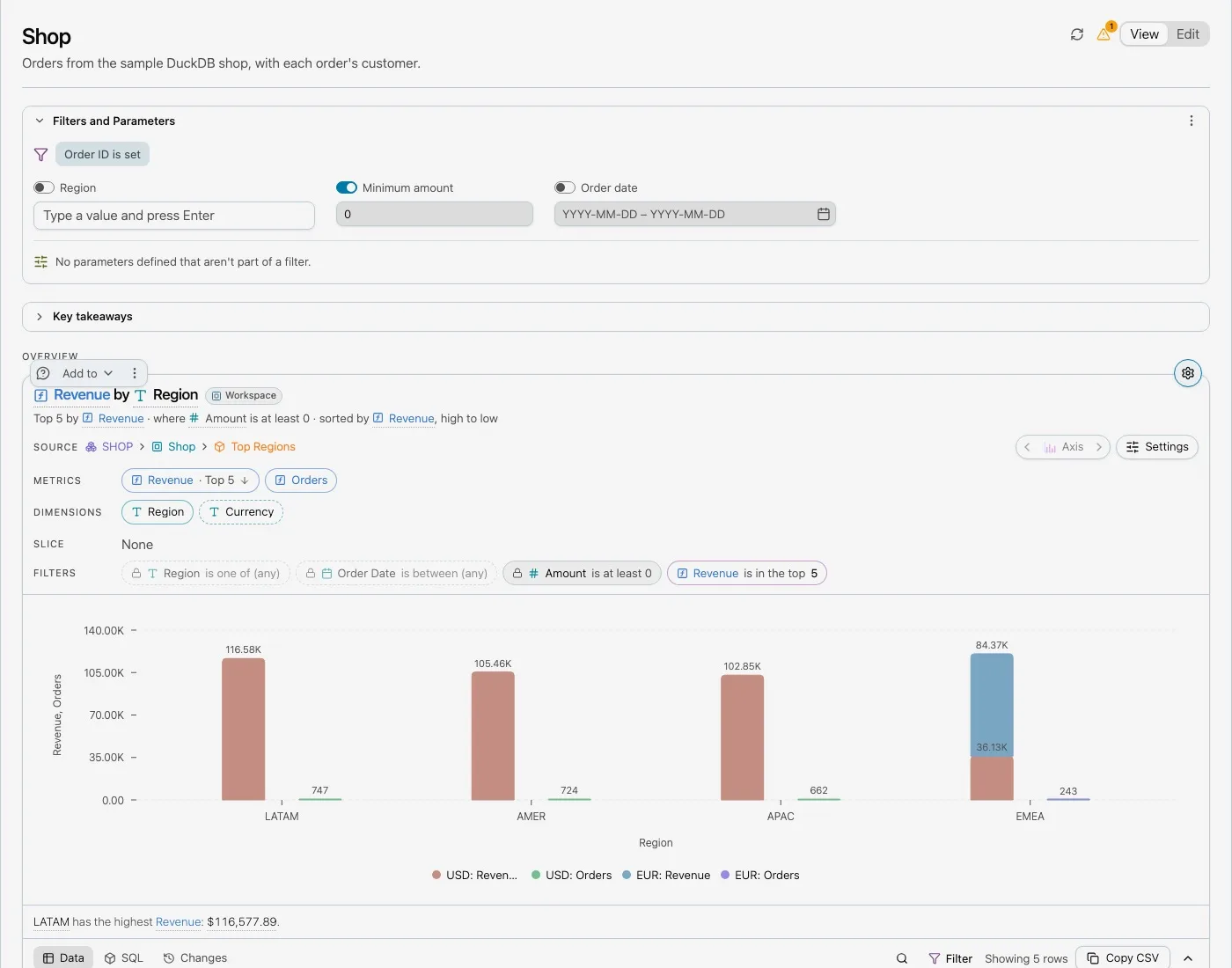Open the Order date calendar picker icon
This screenshot has height=968, width=1232.
pyautogui.click(x=824, y=214)
